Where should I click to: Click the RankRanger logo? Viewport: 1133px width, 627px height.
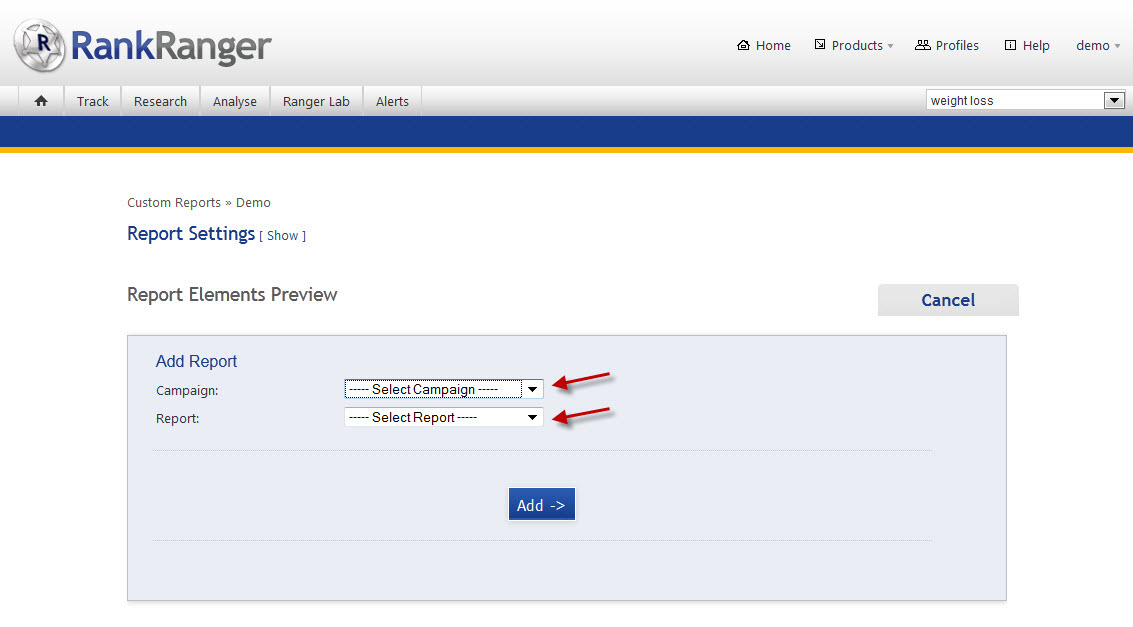tap(142, 46)
